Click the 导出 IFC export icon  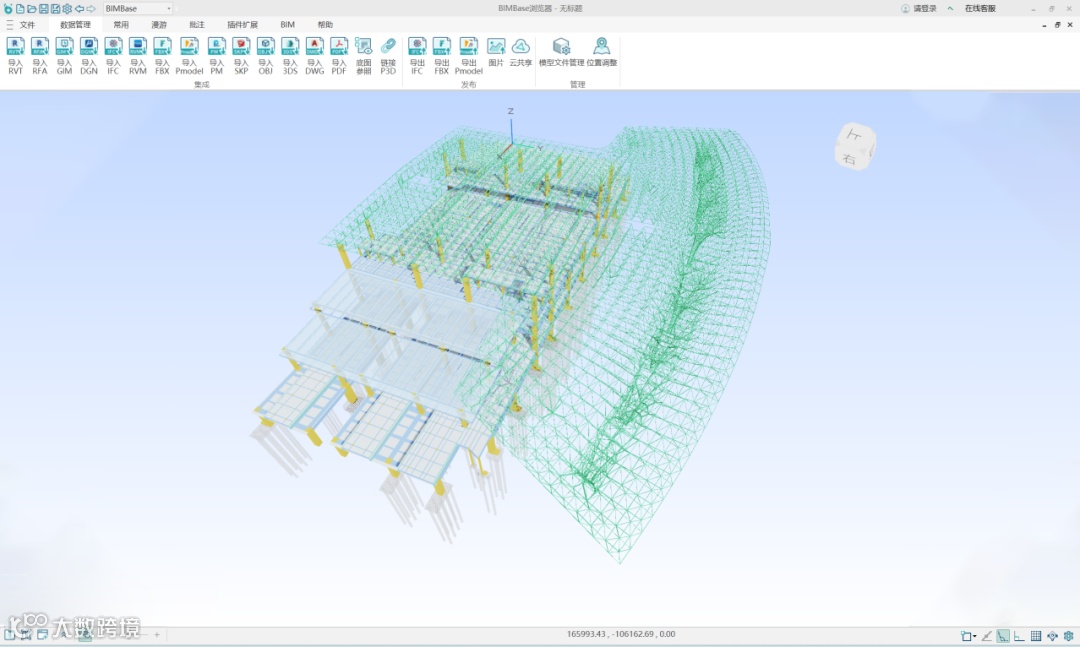tap(417, 56)
